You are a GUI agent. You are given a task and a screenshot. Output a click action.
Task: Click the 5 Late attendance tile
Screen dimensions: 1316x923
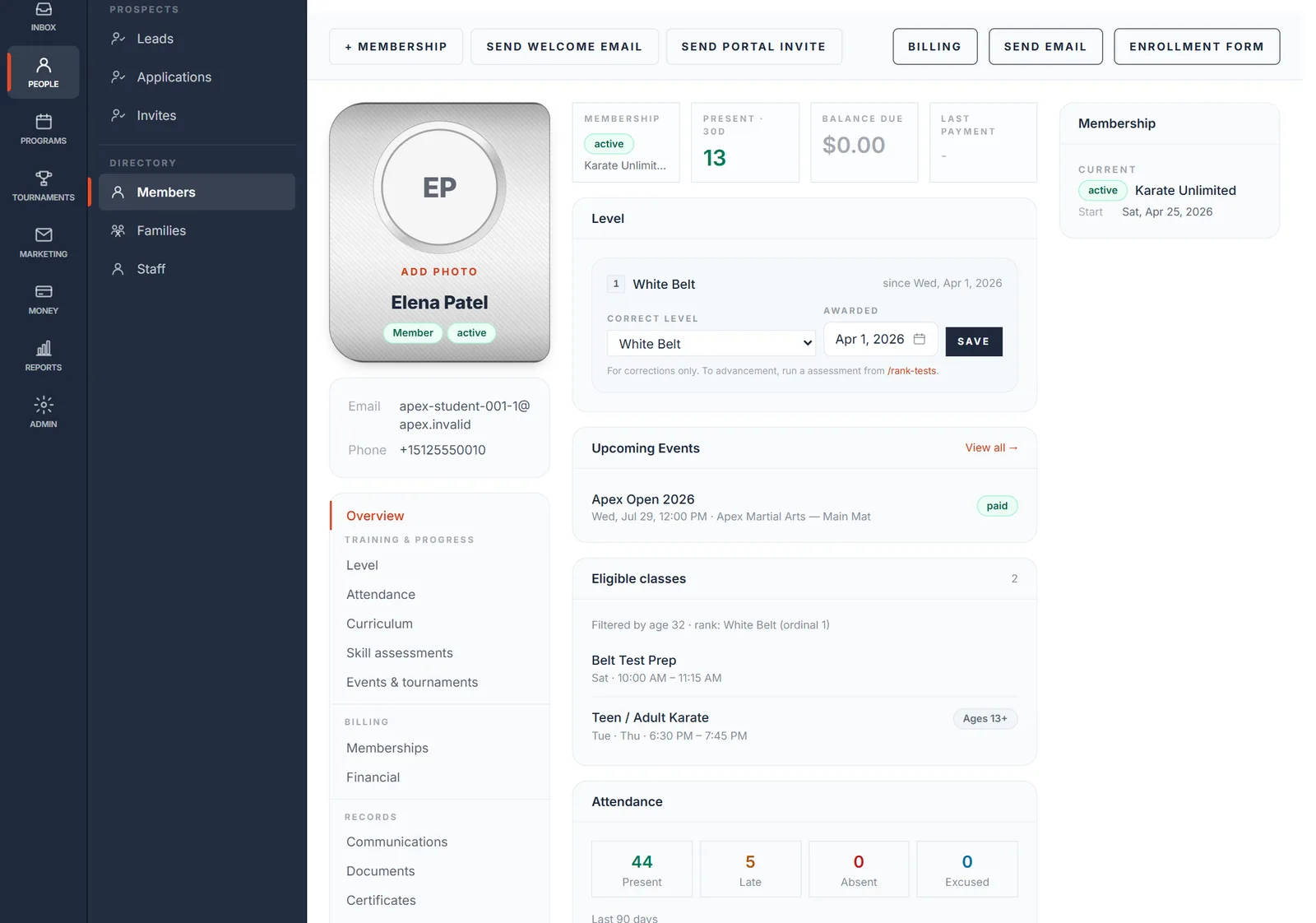[x=750, y=869]
